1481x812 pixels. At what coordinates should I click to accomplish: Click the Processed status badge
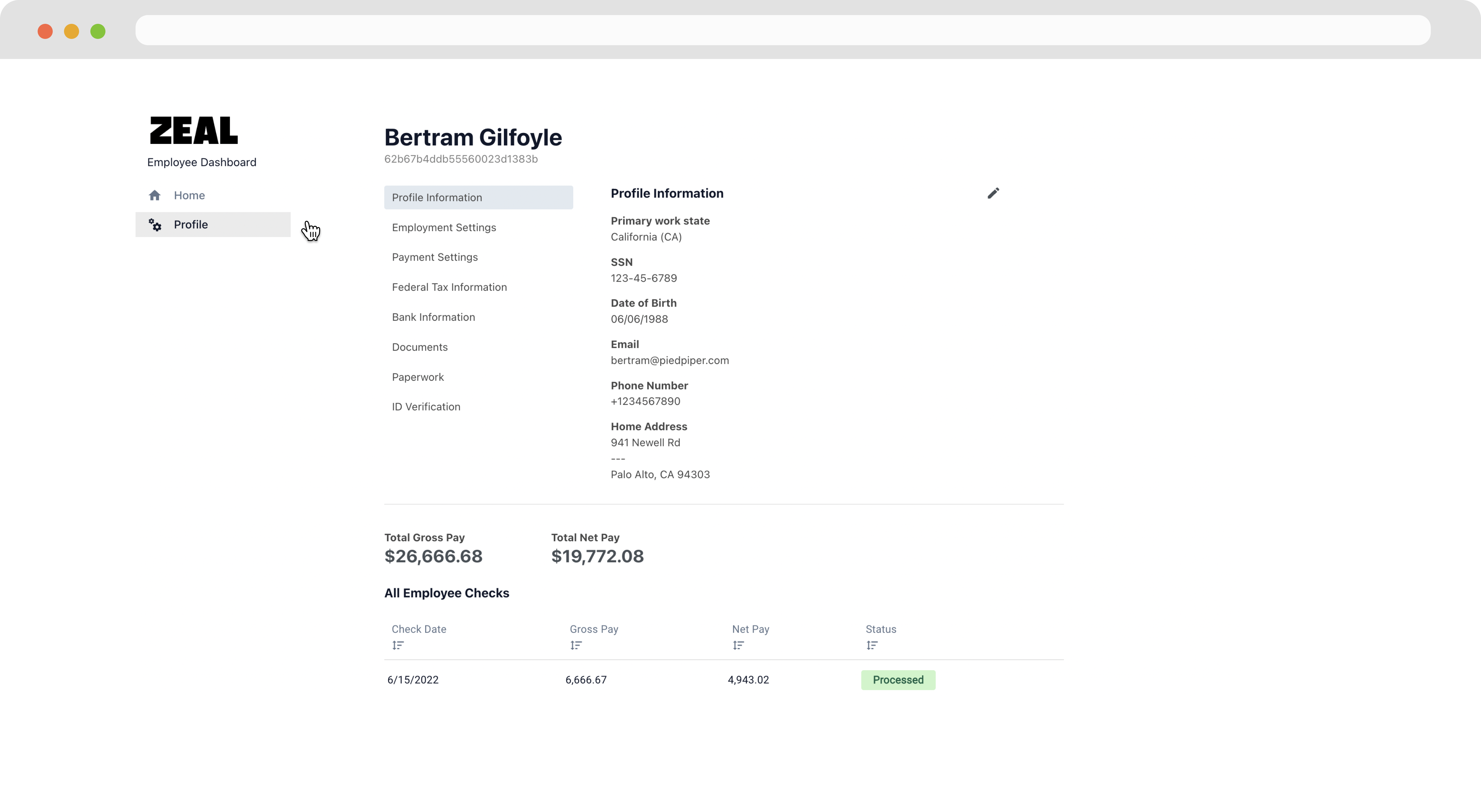pos(897,680)
